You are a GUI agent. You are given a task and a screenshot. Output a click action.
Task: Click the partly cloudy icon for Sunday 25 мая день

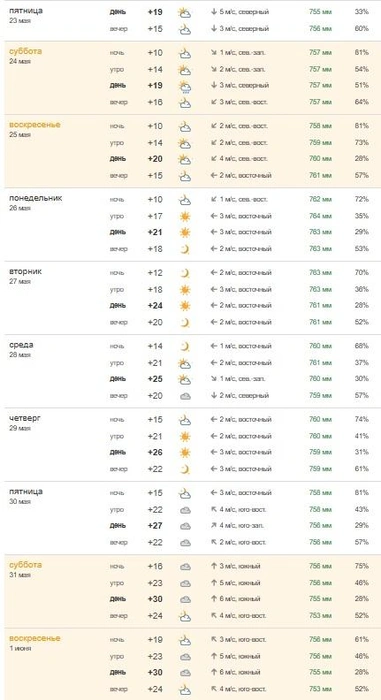click(184, 159)
